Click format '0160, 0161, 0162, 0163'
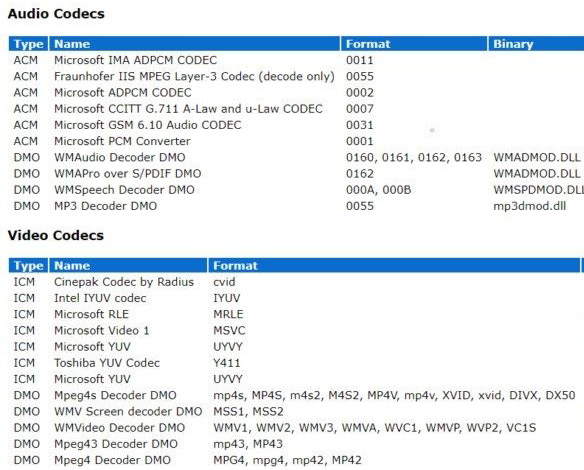 [x=414, y=158]
